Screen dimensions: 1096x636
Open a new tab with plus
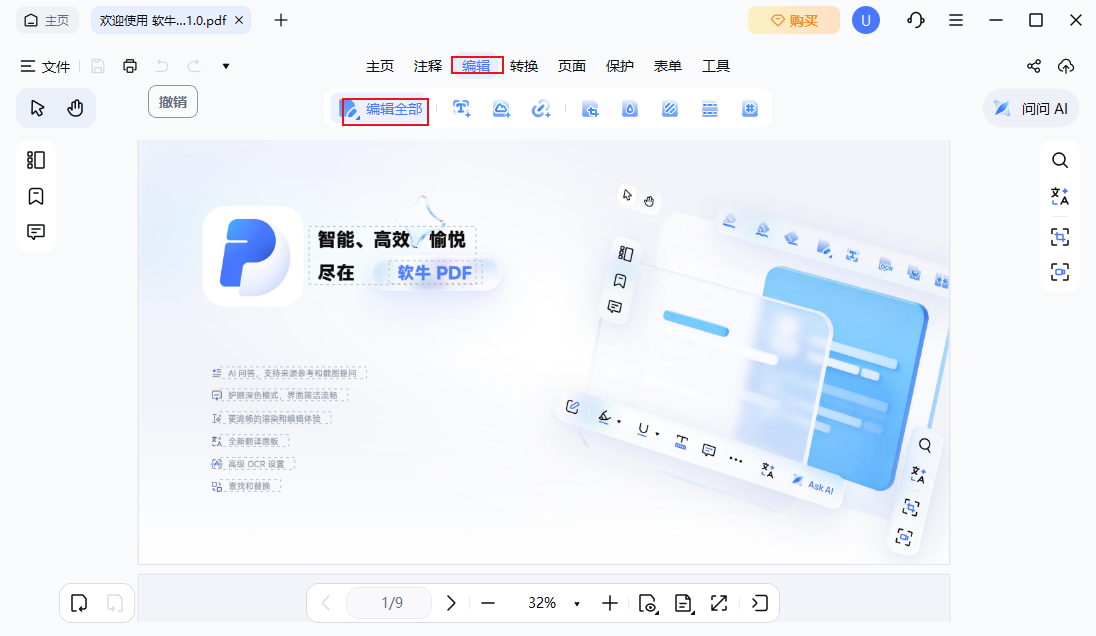(281, 20)
